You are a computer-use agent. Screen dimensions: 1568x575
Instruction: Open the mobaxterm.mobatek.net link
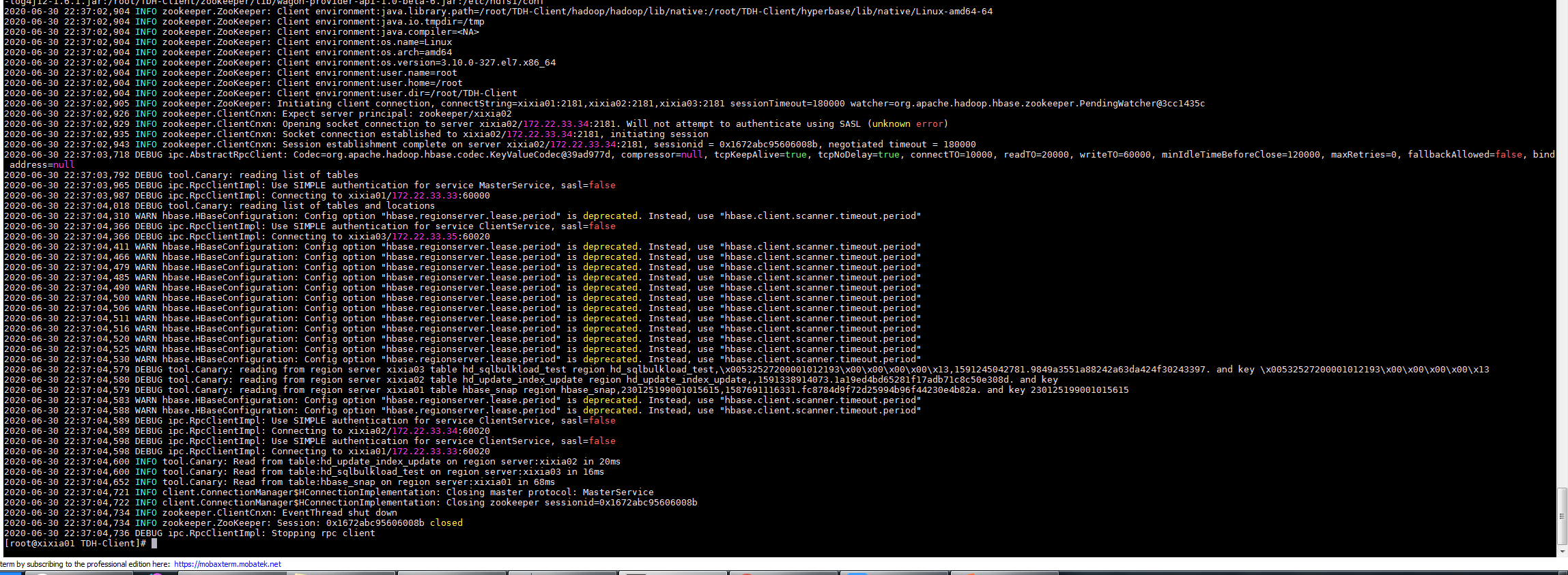coord(227,564)
